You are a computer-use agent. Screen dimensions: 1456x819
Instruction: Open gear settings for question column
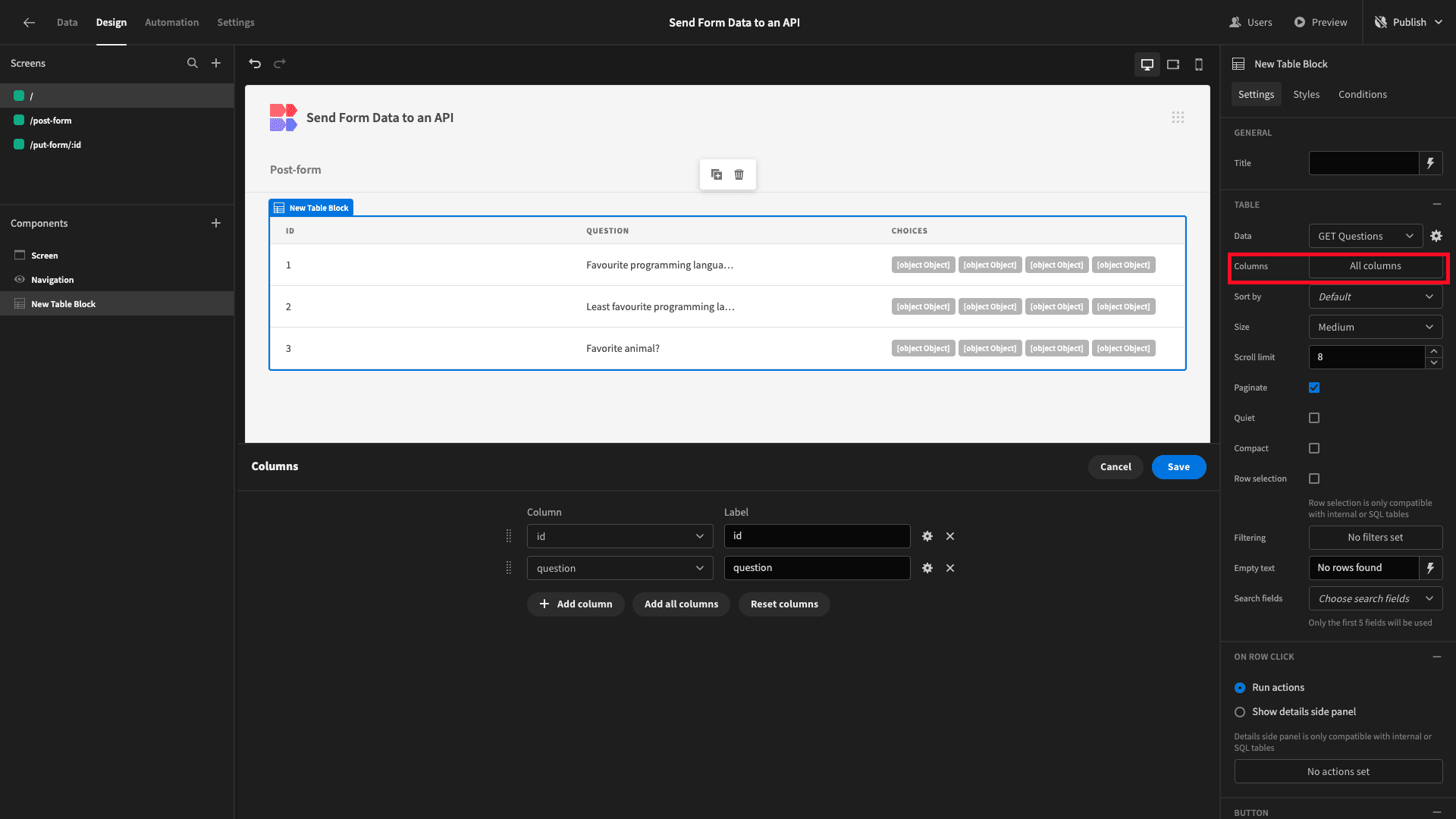[927, 568]
